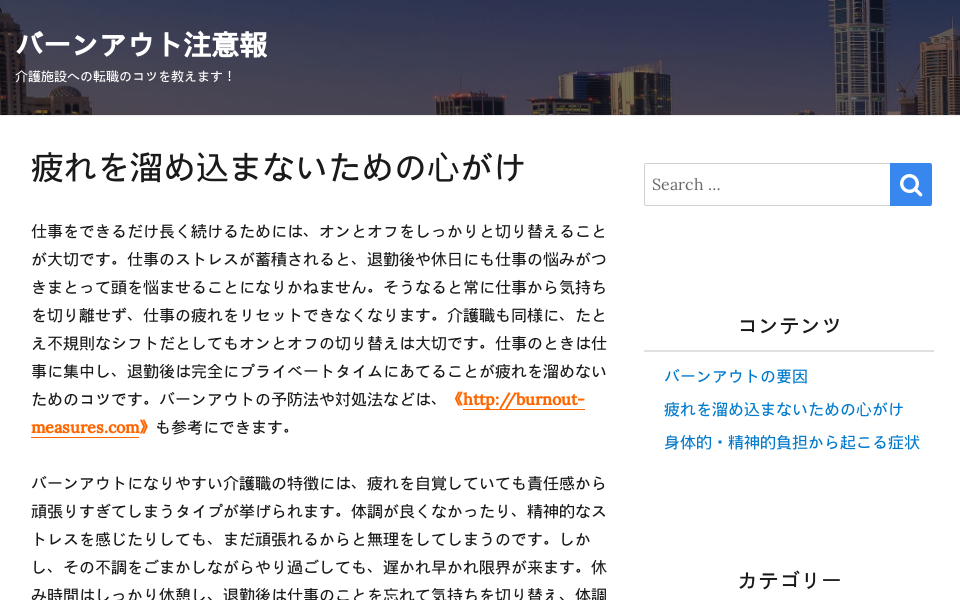The width and height of the screenshot is (960, 600).
Task: Click the opening 《 bracket before the URL
Action: tap(455, 400)
